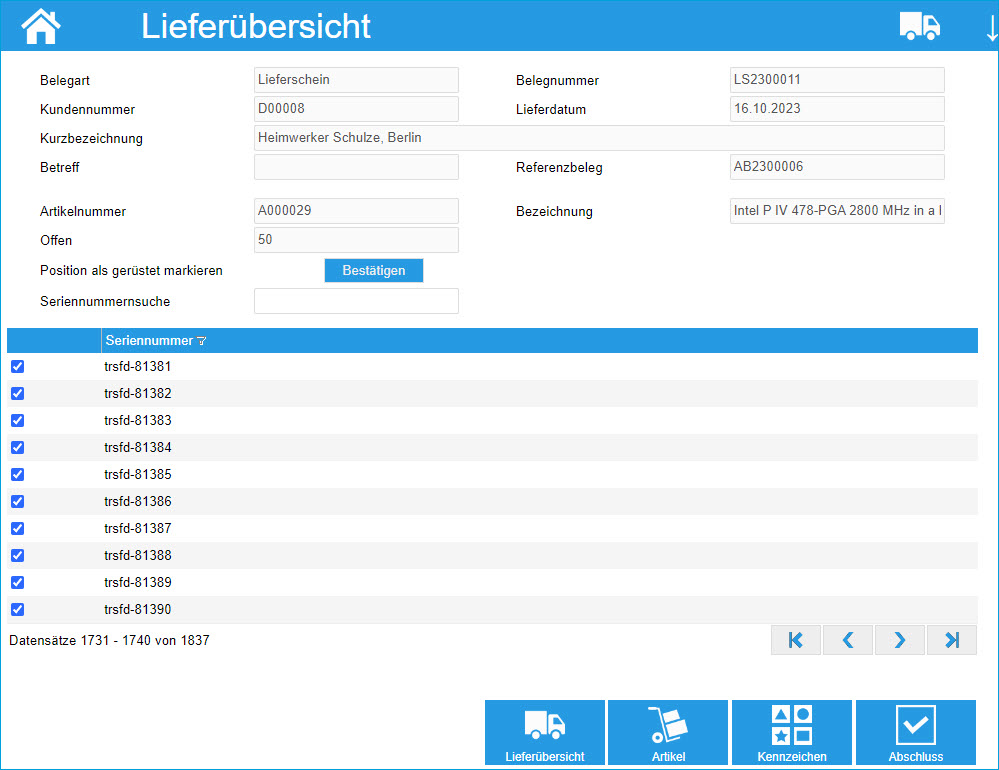Advance to the next page of records
This screenshot has width=999, height=770.
[x=899, y=639]
